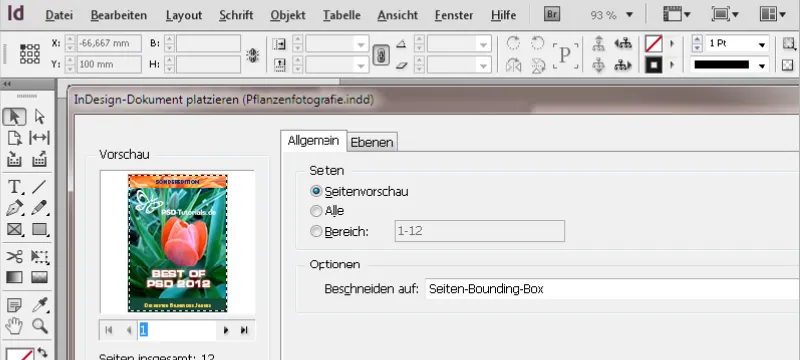Select the Line tool
Viewport: 800px width, 360px height.
pos(39,187)
